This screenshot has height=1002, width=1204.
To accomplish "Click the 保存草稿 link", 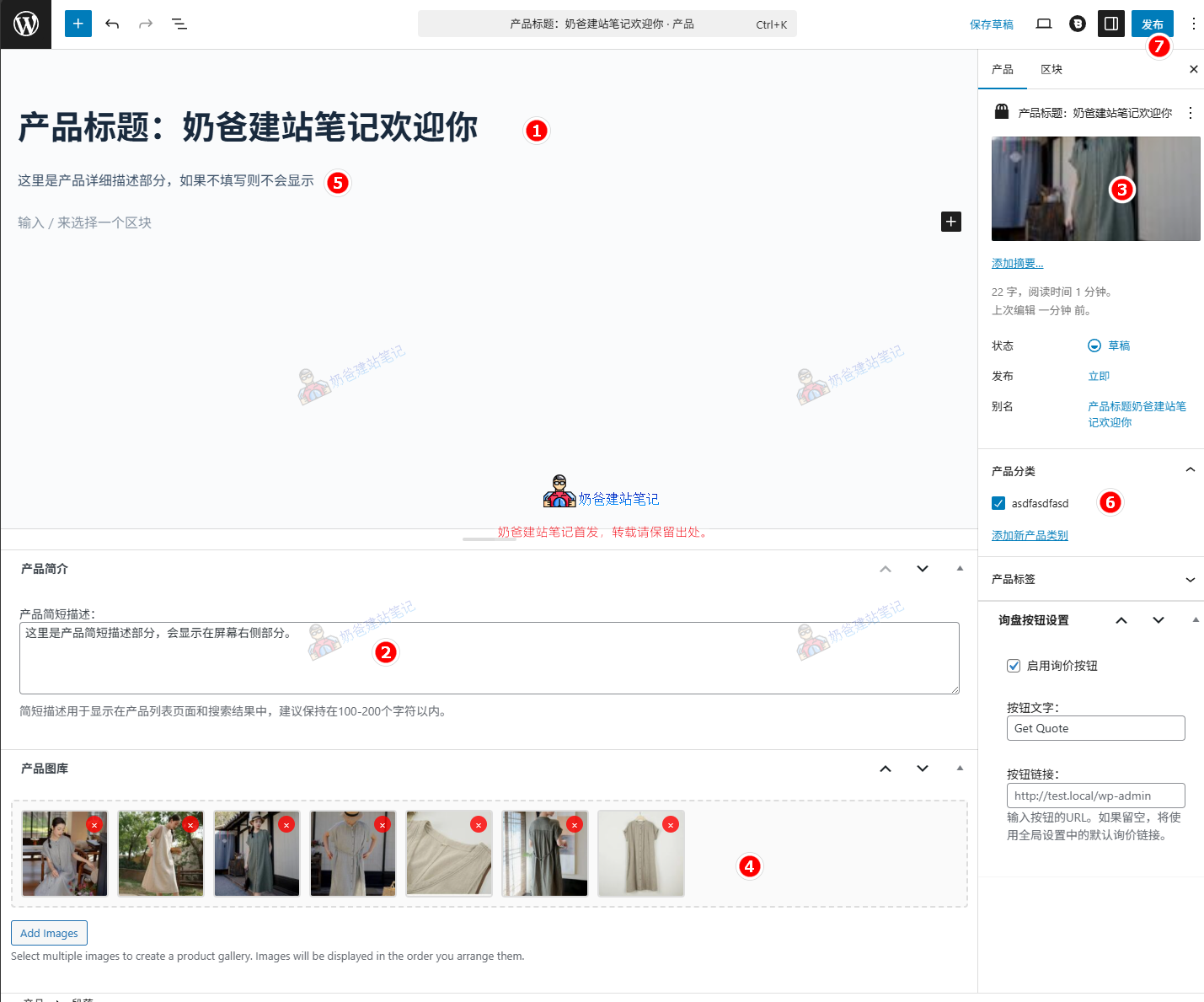I will click(x=991, y=24).
